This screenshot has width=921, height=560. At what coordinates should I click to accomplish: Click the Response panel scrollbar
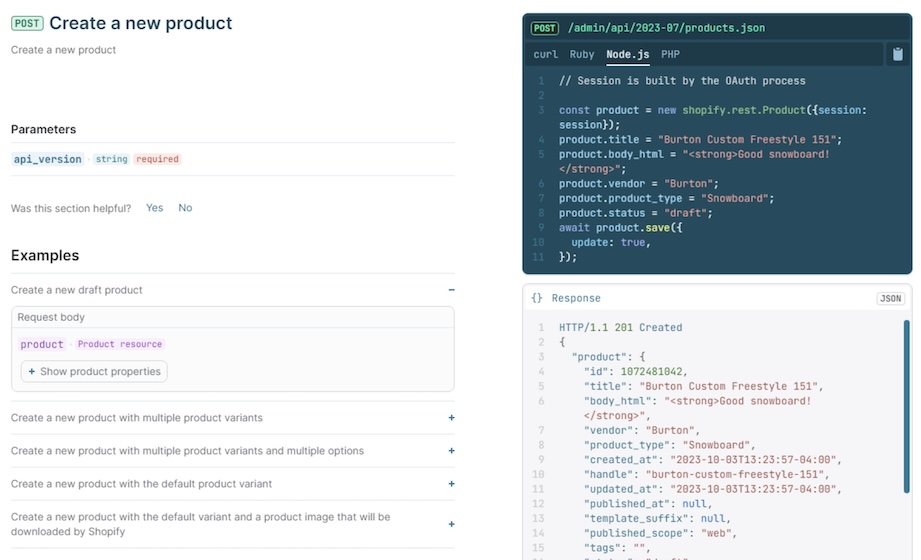(x=907, y=407)
